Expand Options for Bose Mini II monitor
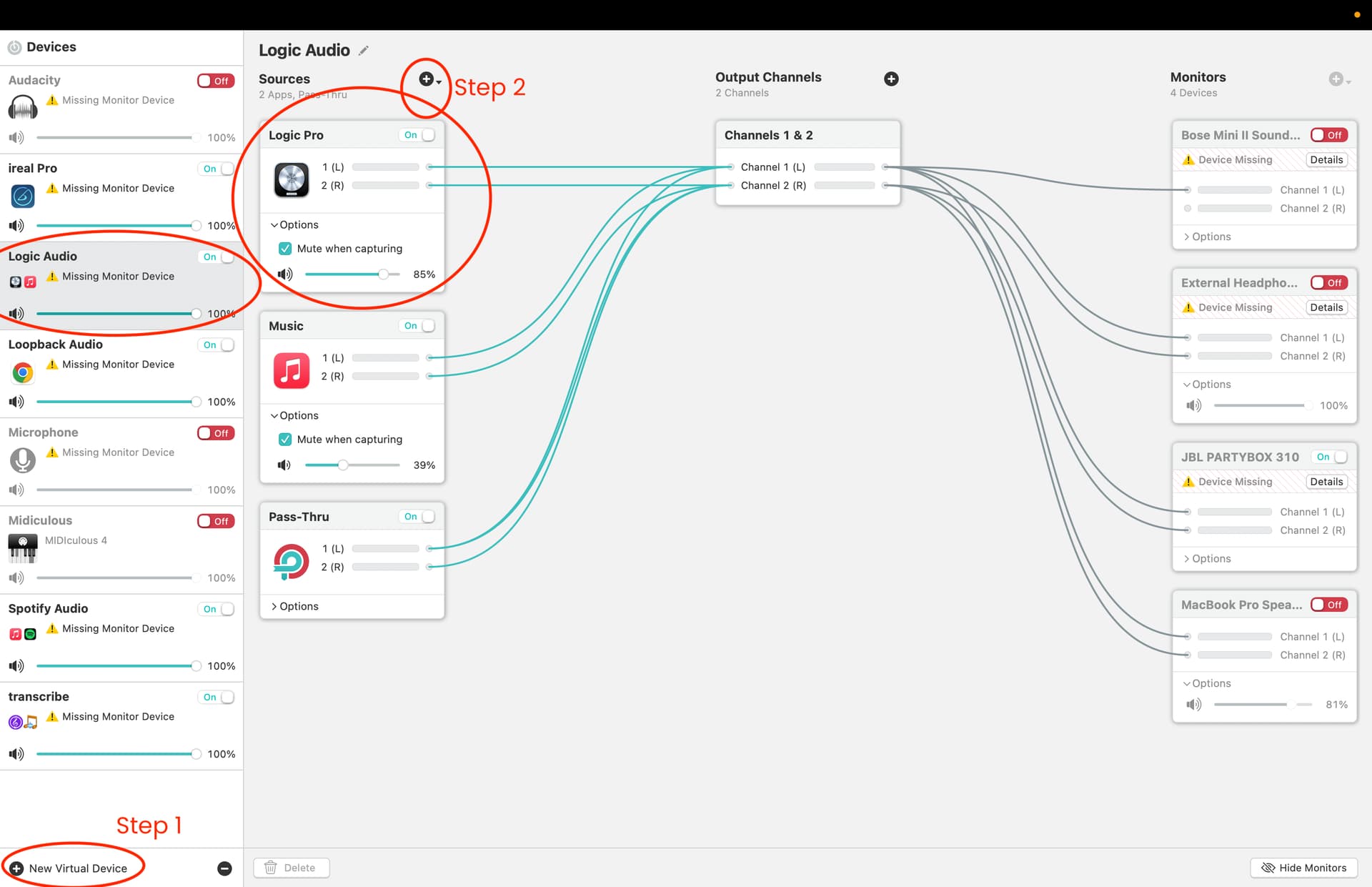Screen dimensions: 1372x887 pos(1207,237)
